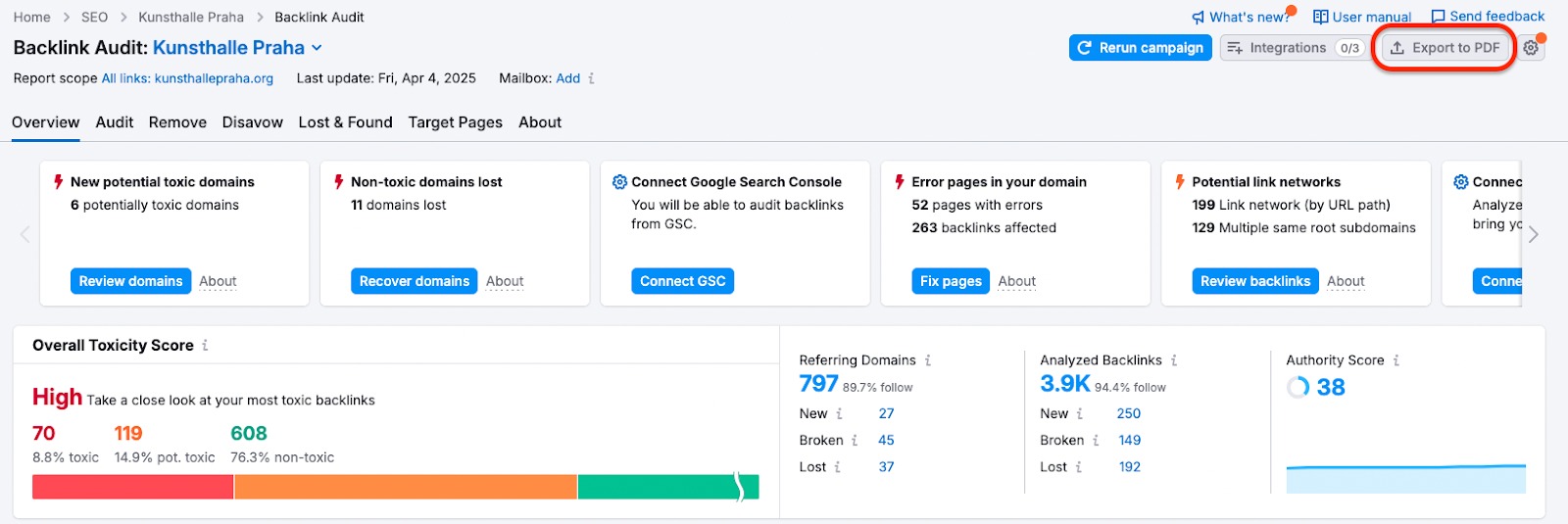Image resolution: width=1568 pixels, height=524 pixels.
Task: Open the Integrations 0/3 menu
Action: (x=1293, y=48)
